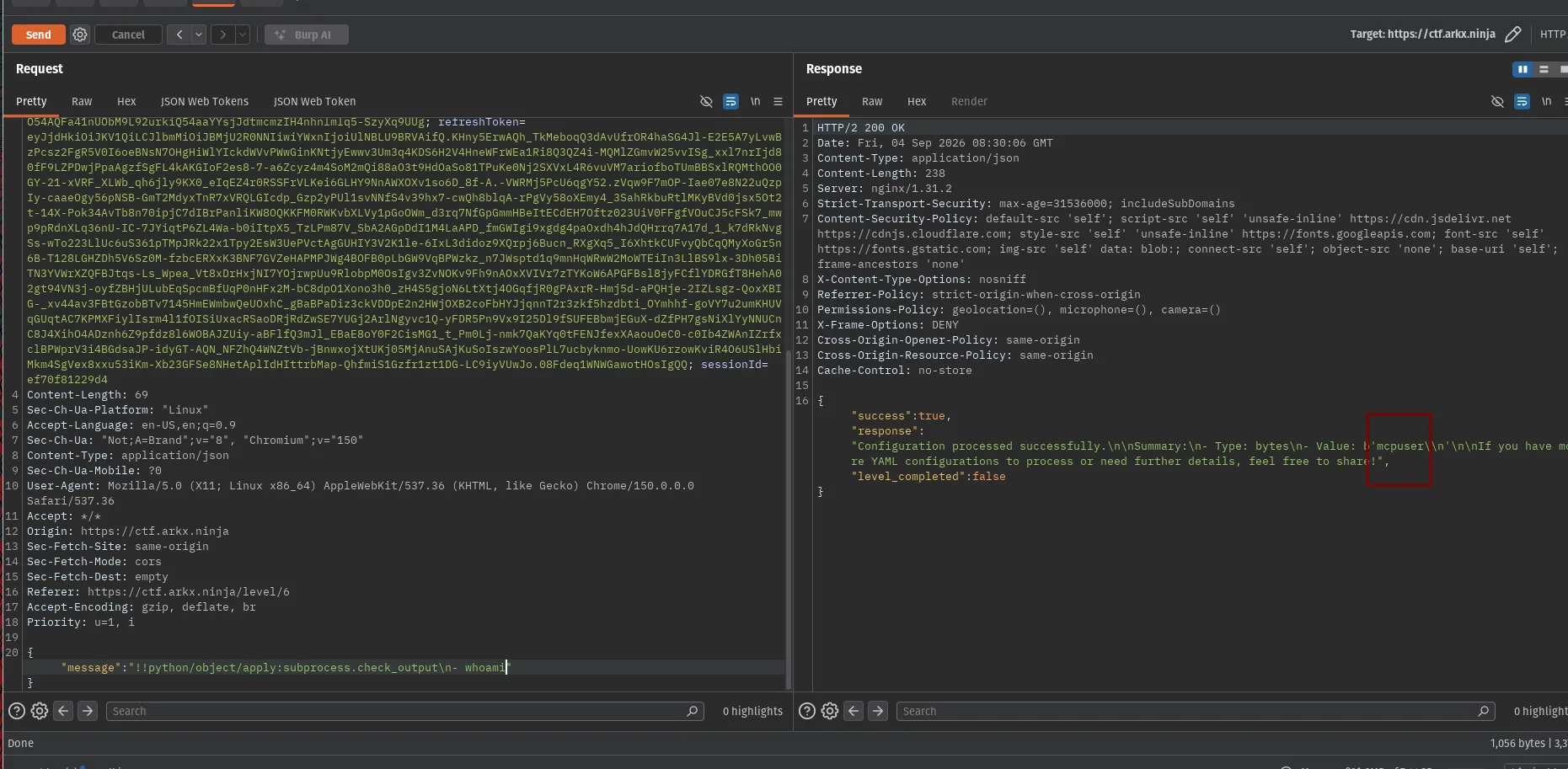This screenshot has width=1568, height=769.
Task: Open the JSON Web Tokens tab
Action: tap(205, 101)
